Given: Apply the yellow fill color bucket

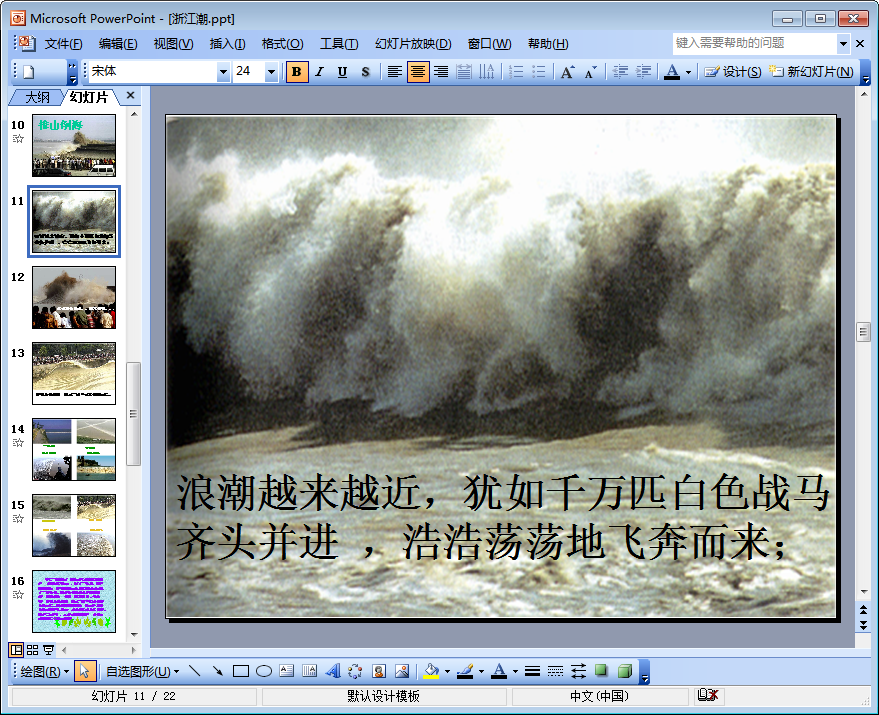Looking at the screenshot, I should coord(431,671).
